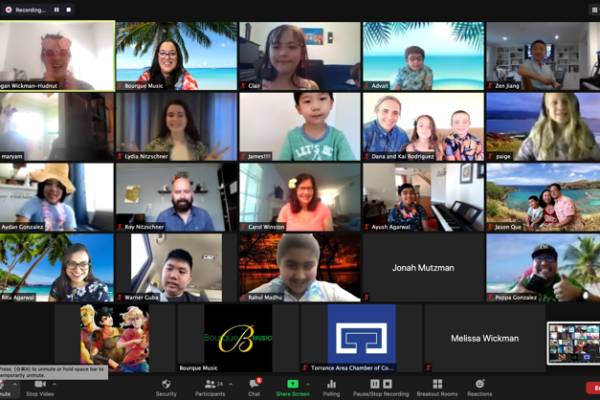Viewport: 600px width, 400px height.
Task: Toggle Pause/Stop Recording in the toolbar
Action: (x=380, y=384)
